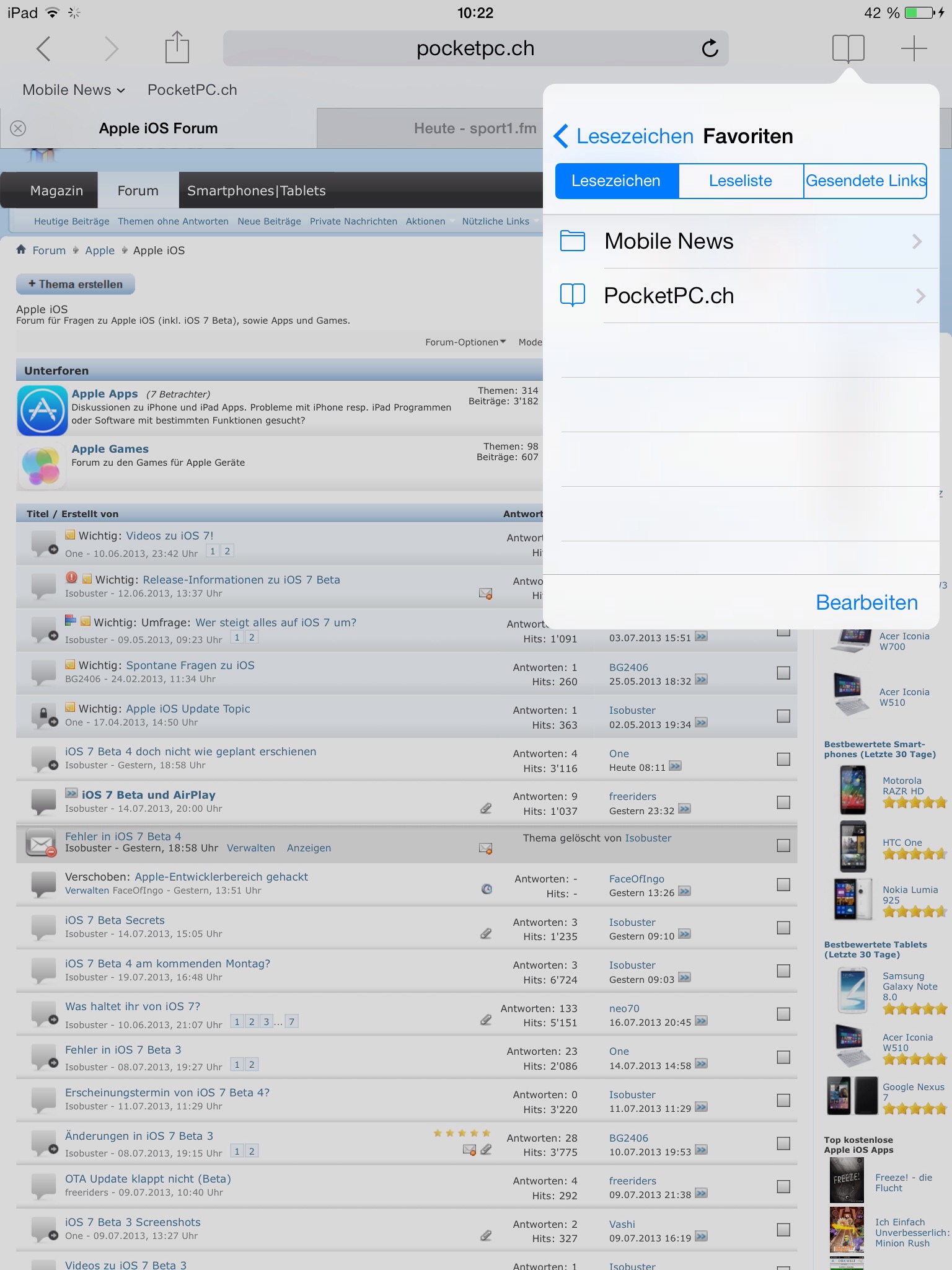
Task: Jump to last post by One from Heute 08:11
Action: 675,766
